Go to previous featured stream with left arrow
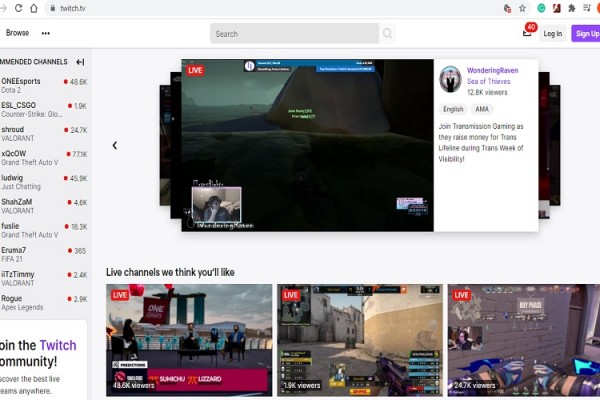 pyautogui.click(x=115, y=145)
